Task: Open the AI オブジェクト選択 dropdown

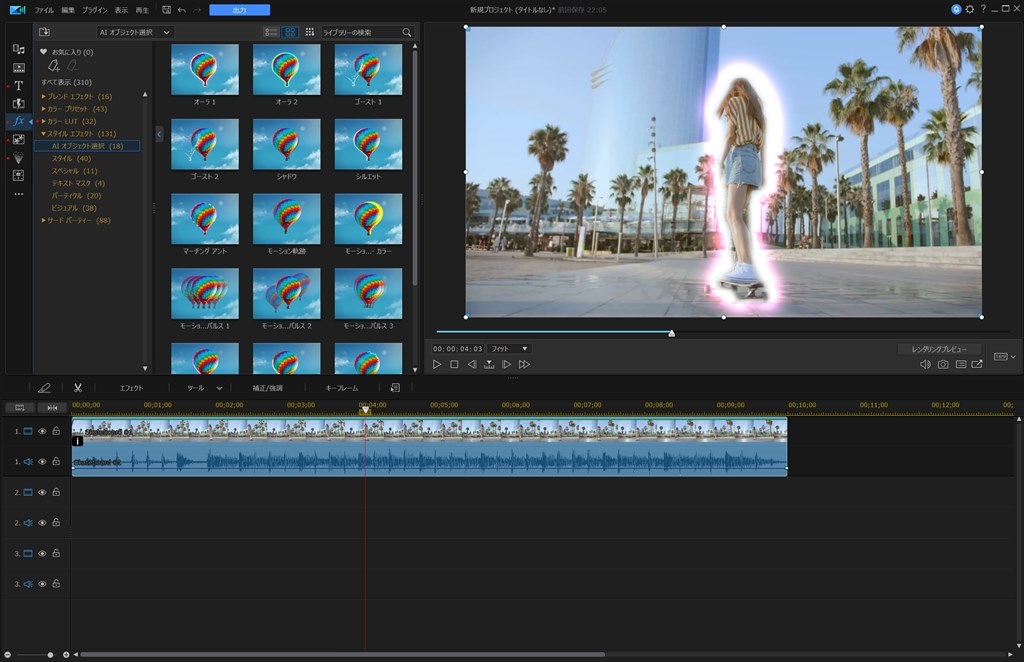Action: click(x=134, y=32)
